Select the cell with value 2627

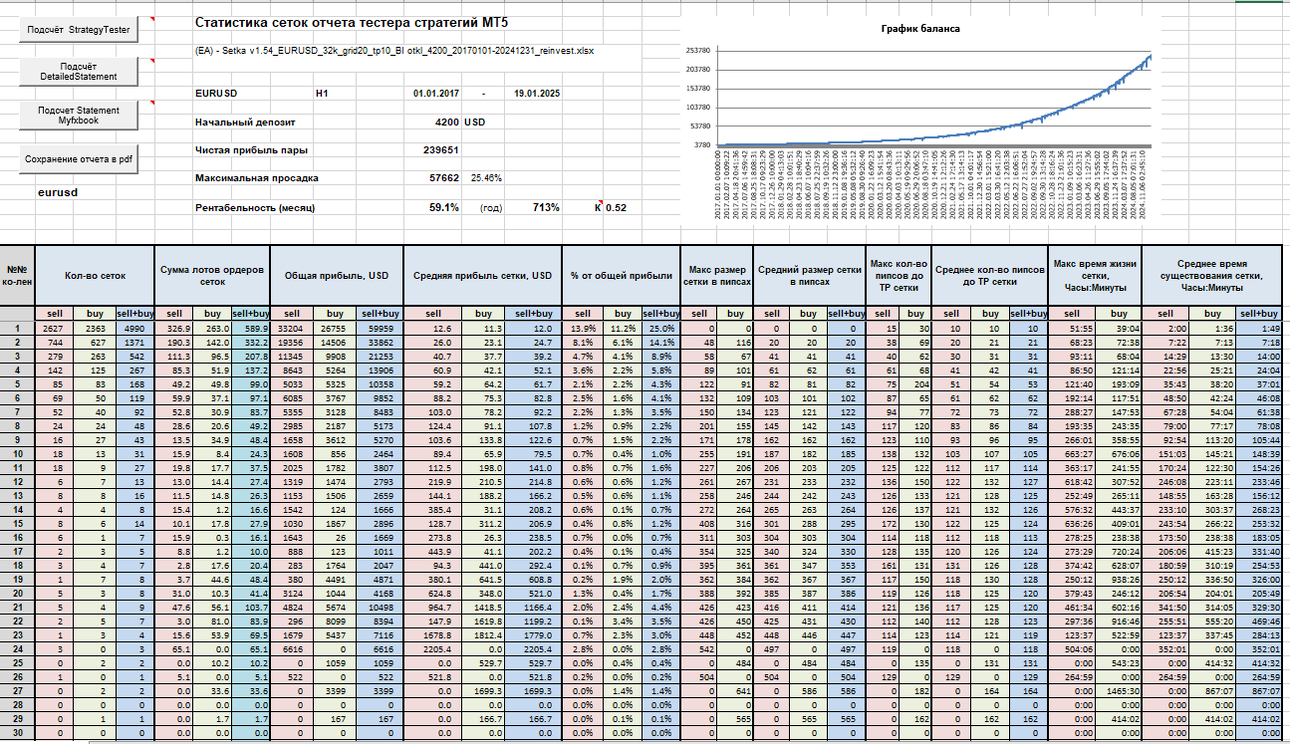tap(54, 328)
